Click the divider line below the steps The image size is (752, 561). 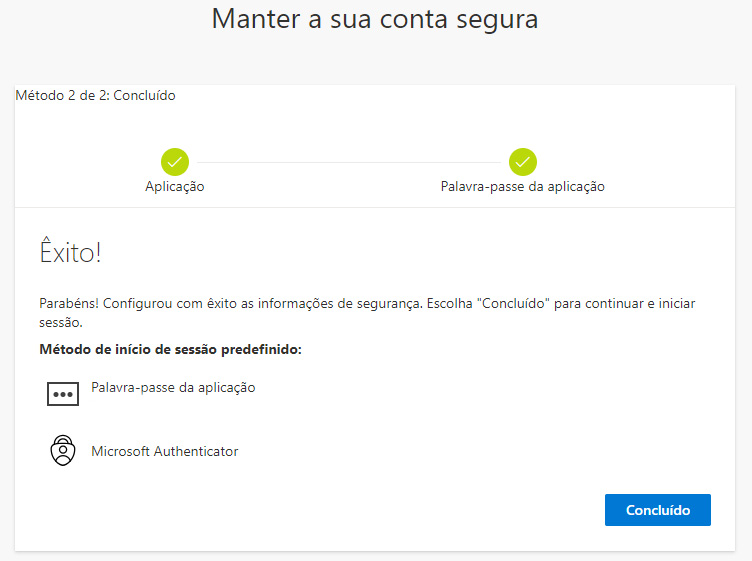pos(375,207)
